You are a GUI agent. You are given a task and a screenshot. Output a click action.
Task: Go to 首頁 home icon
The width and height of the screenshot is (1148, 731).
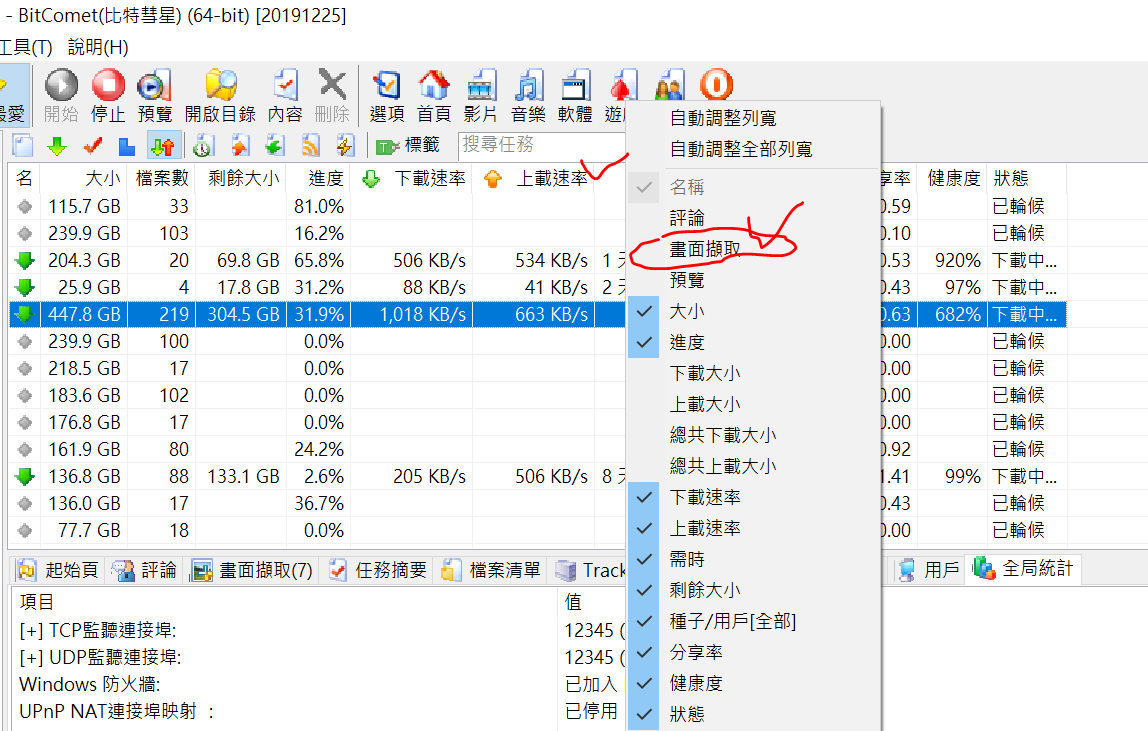coord(434,95)
